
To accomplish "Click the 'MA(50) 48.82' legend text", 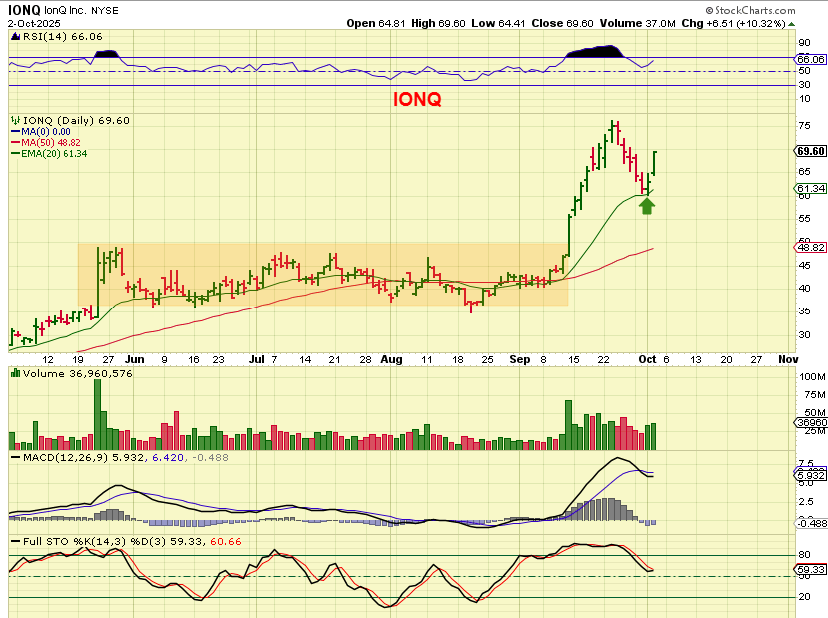I will click(51, 143).
